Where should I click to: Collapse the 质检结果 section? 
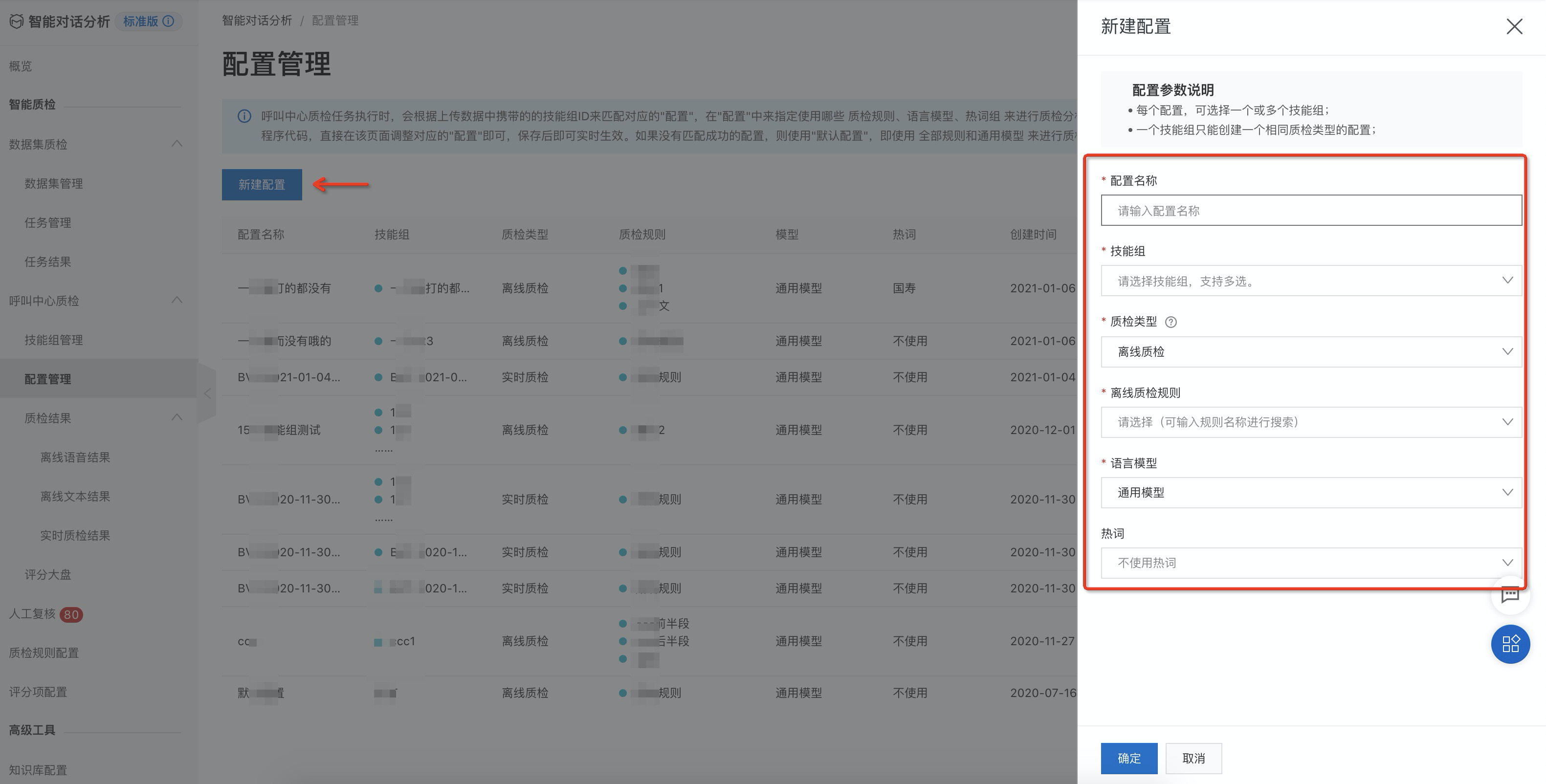[x=177, y=417]
